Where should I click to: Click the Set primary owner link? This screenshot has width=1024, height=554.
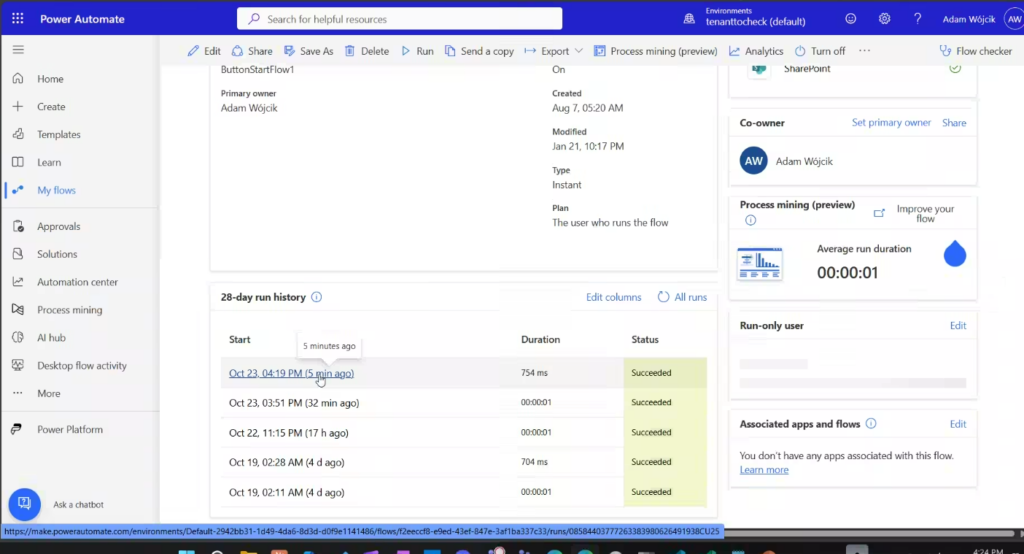pyautogui.click(x=891, y=123)
